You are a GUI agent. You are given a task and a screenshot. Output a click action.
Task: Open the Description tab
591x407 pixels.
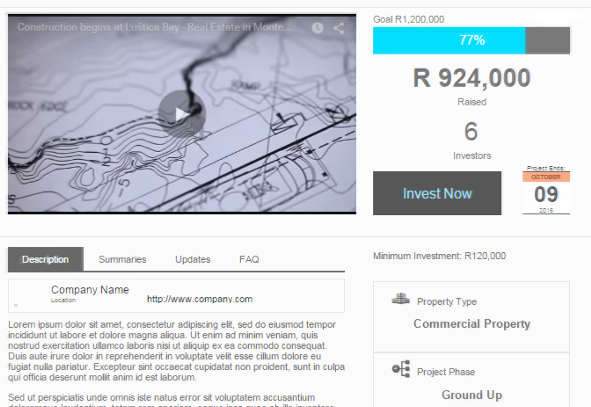[46, 259]
